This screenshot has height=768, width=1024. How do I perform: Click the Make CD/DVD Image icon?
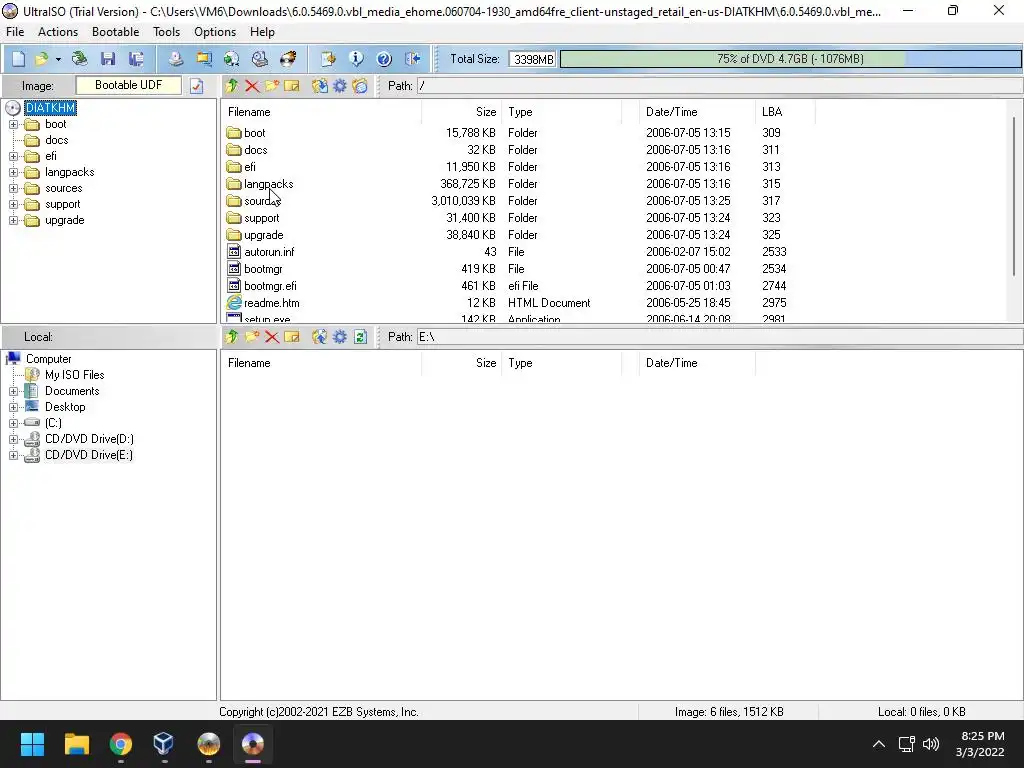click(175, 59)
